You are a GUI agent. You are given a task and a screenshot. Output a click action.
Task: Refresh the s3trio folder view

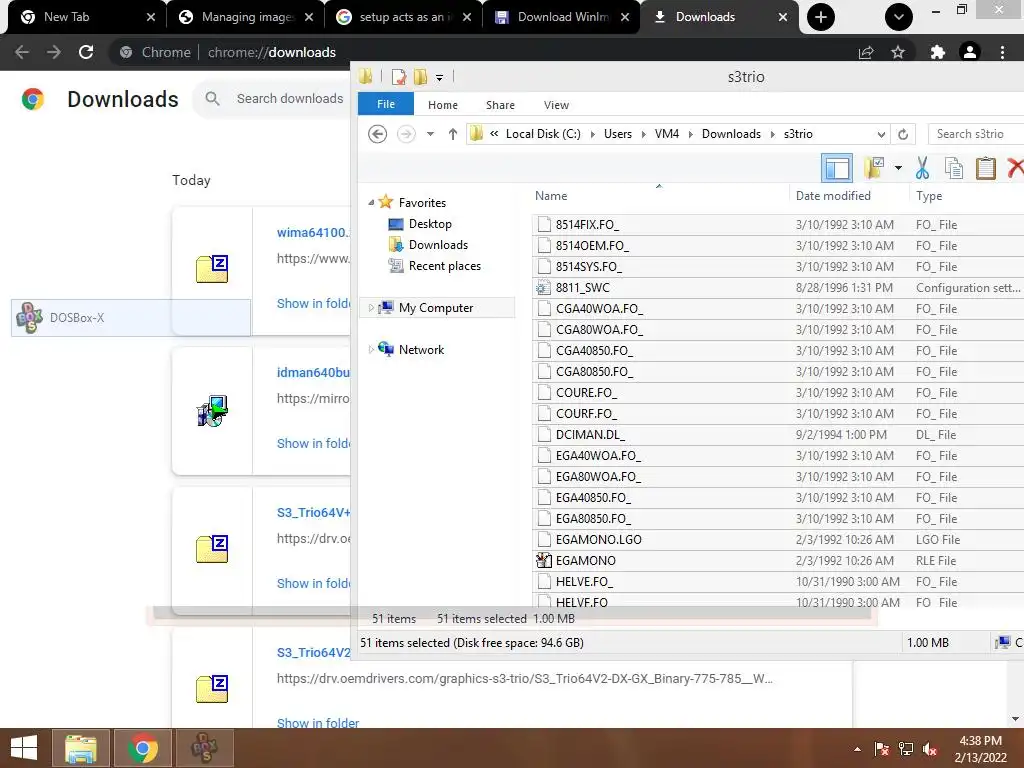coord(903,134)
